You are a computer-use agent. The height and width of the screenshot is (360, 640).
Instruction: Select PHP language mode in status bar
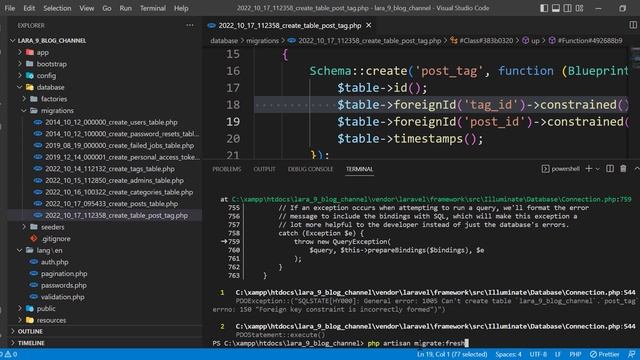click(x=575, y=354)
